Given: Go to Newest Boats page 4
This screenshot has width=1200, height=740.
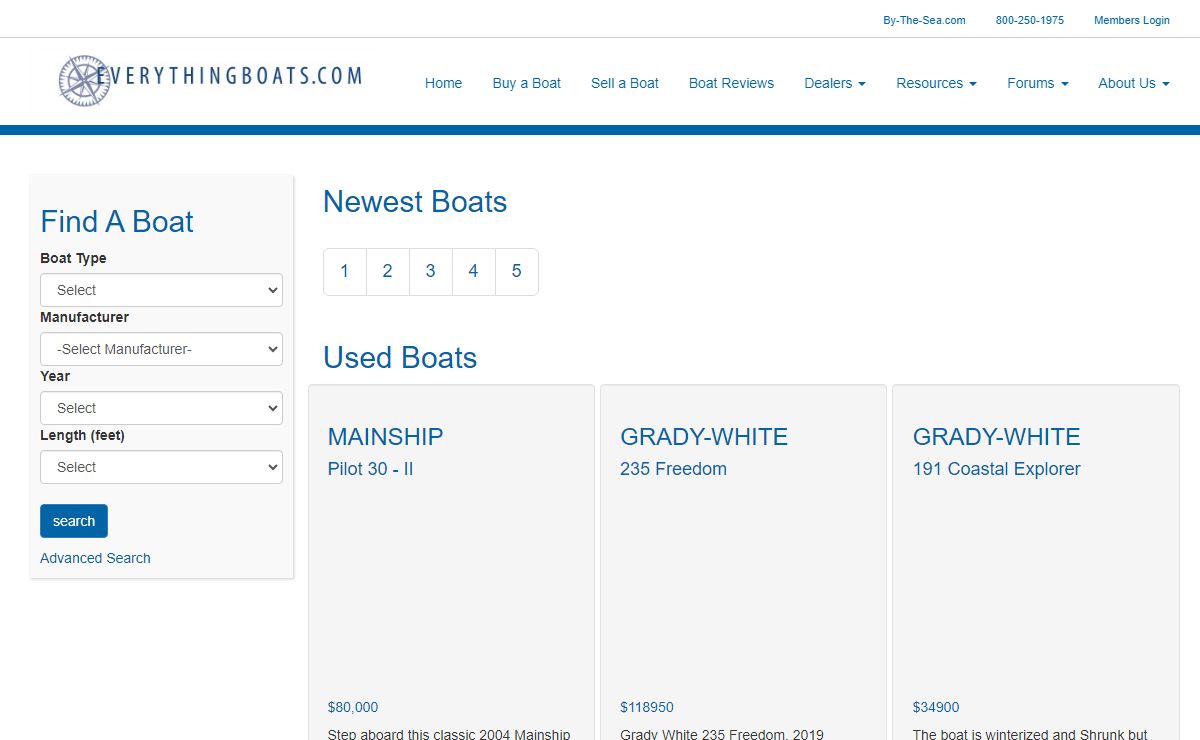Looking at the screenshot, I should coord(474,271).
